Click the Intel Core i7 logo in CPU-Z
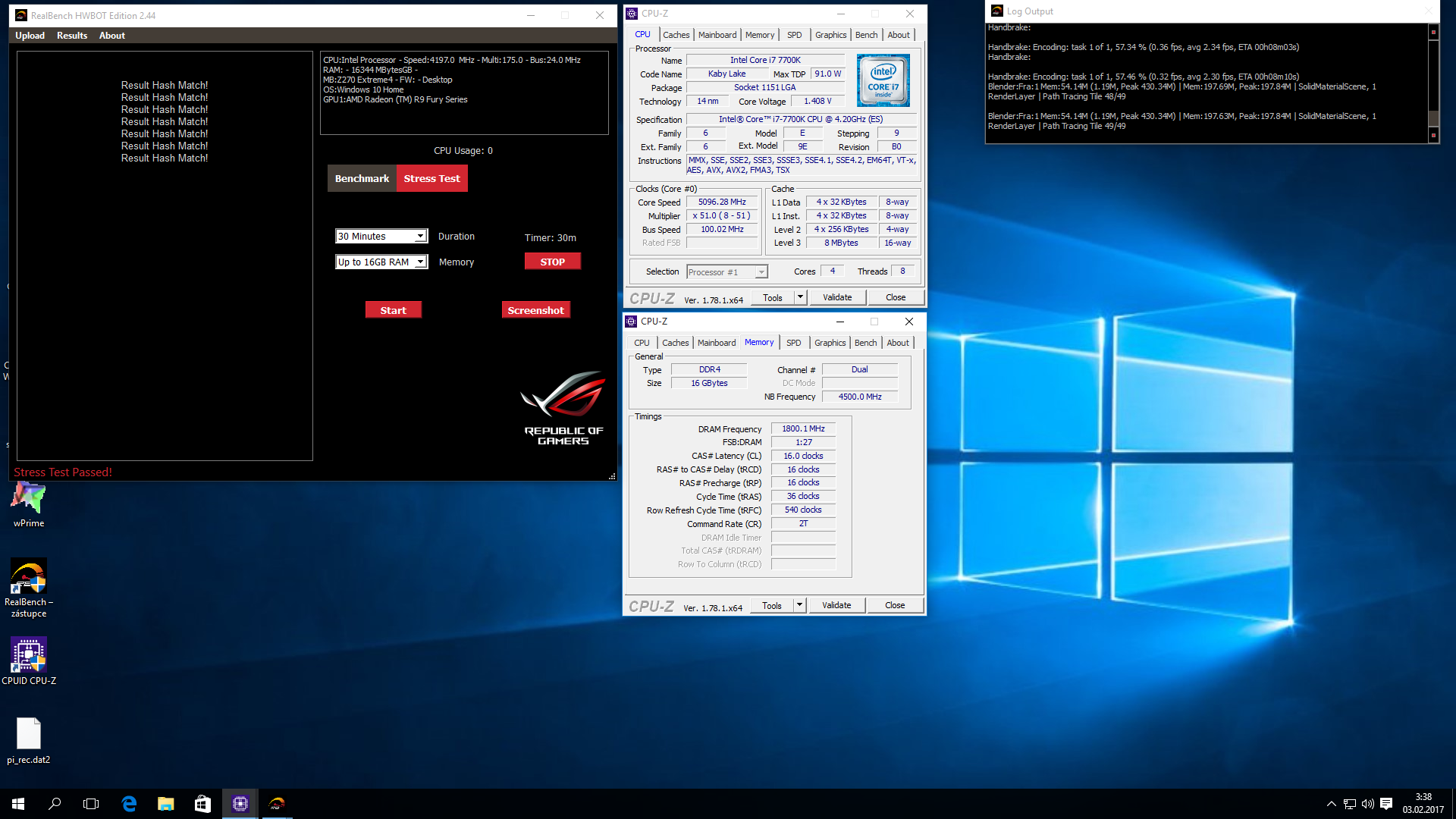 [x=883, y=80]
